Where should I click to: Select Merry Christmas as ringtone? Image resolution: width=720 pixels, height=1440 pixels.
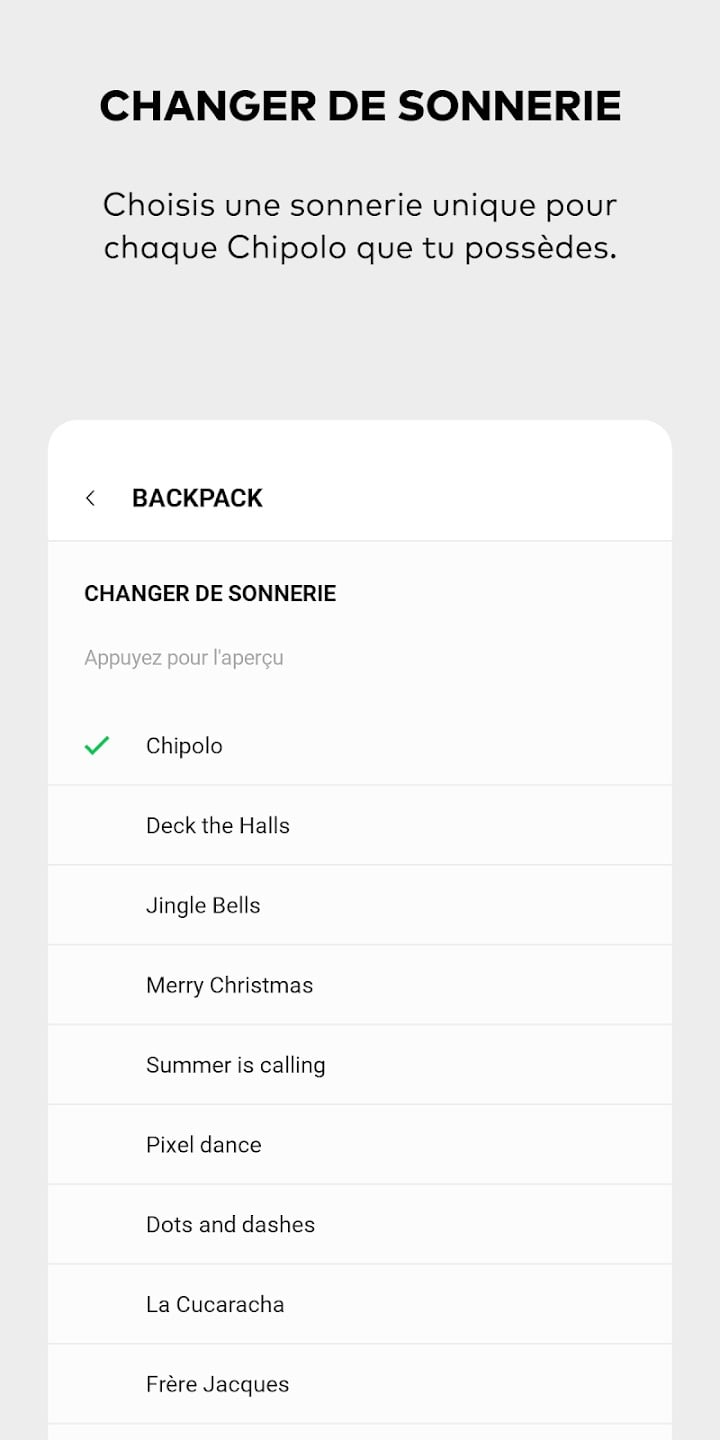[230, 986]
